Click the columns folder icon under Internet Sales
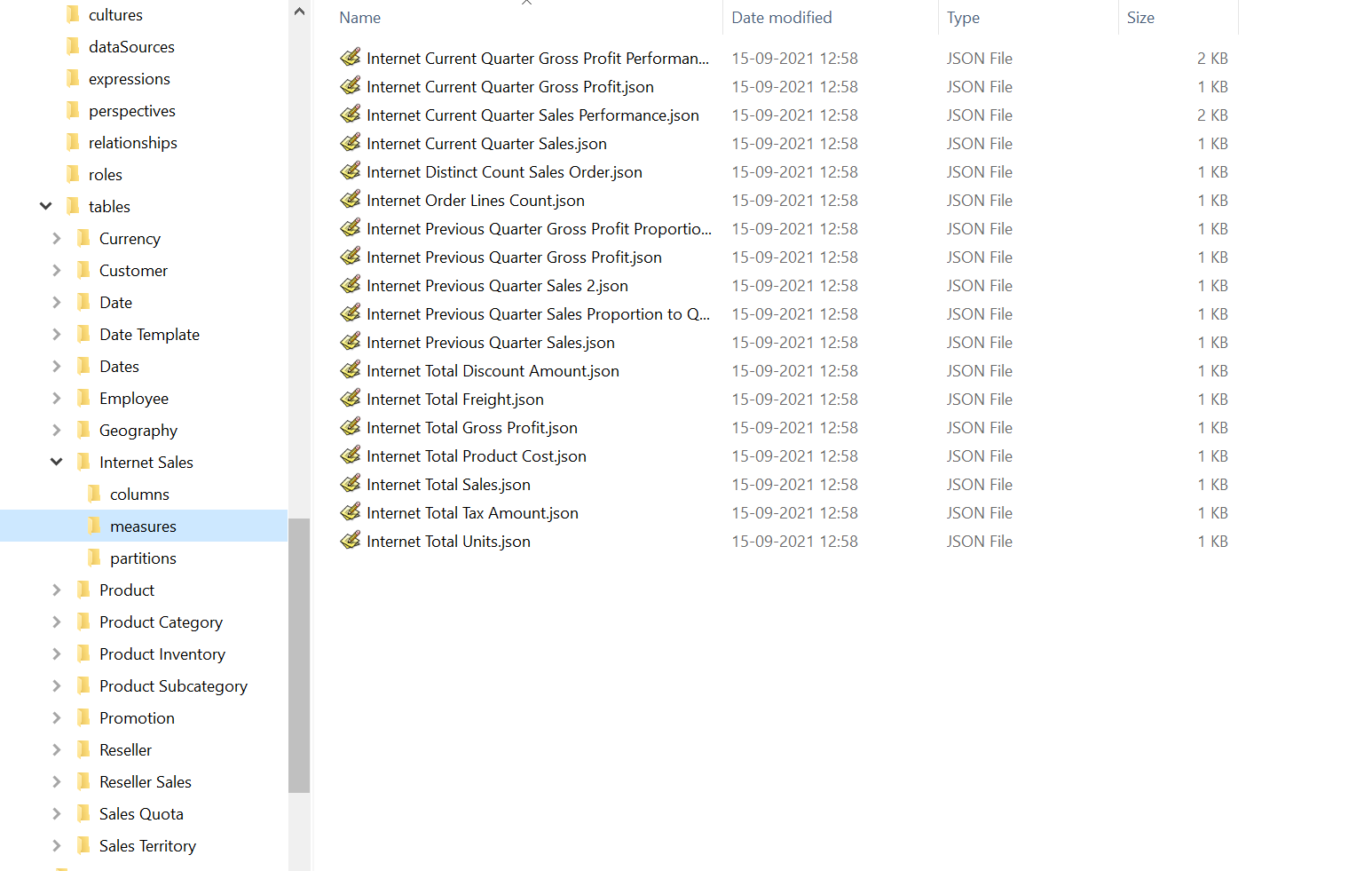The height and width of the screenshot is (871, 1372). [96, 494]
